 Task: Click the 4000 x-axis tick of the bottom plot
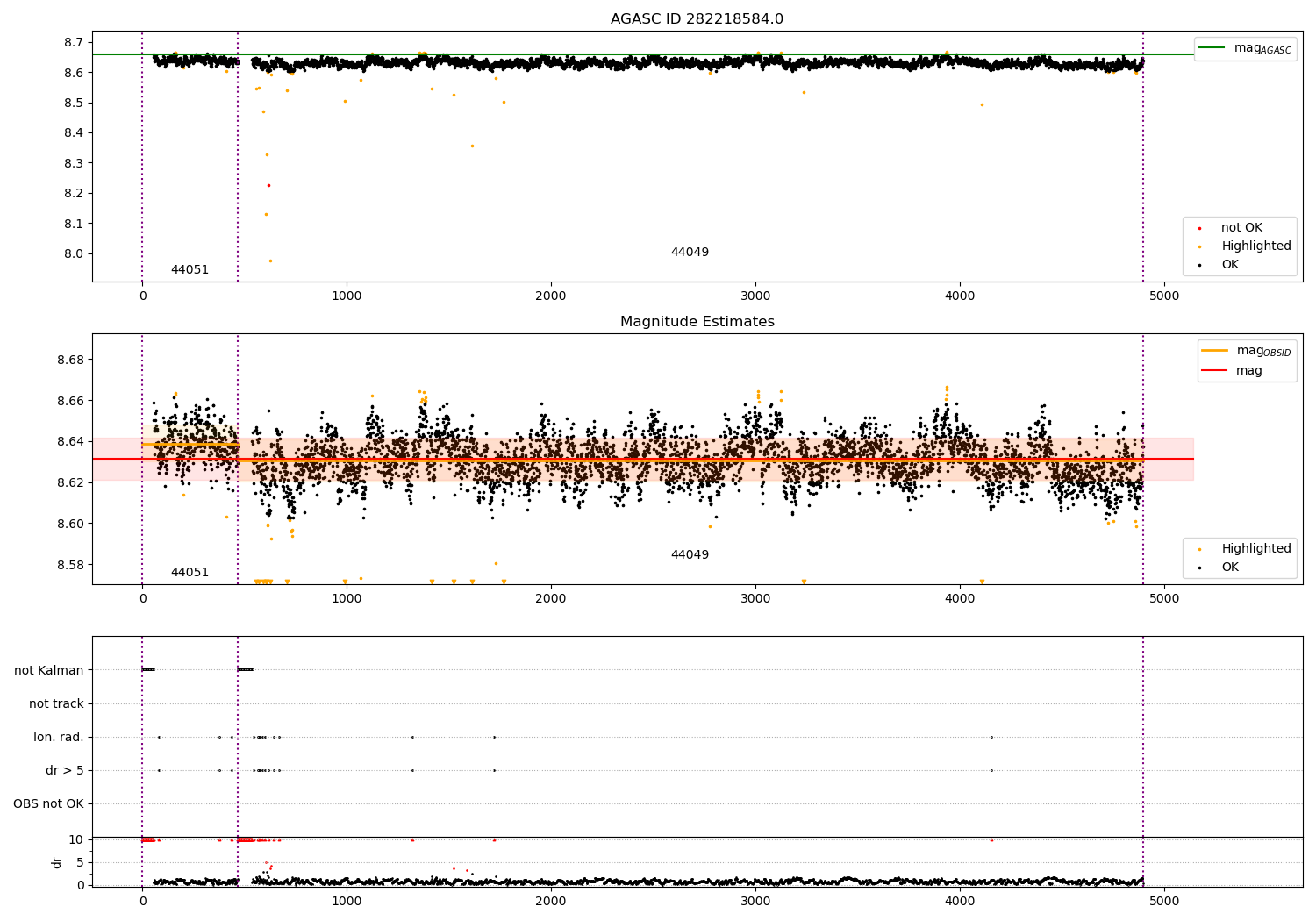tap(960, 902)
